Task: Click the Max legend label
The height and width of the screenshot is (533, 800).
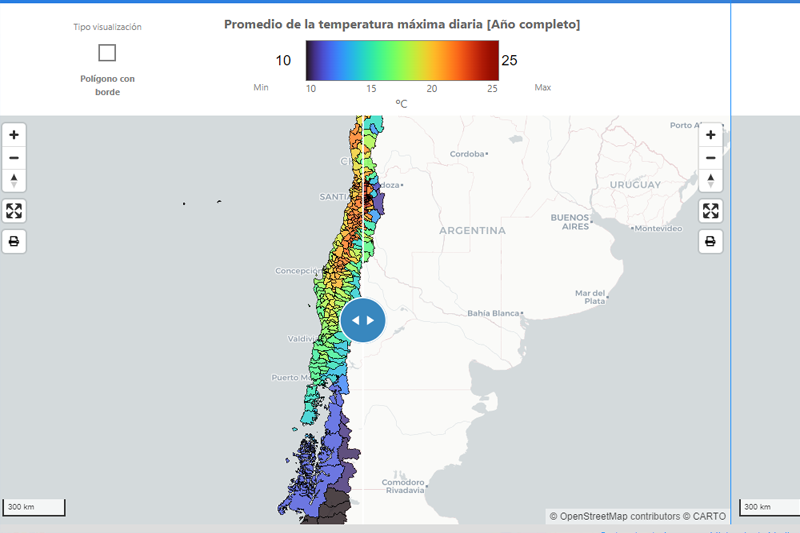Action: (x=543, y=87)
